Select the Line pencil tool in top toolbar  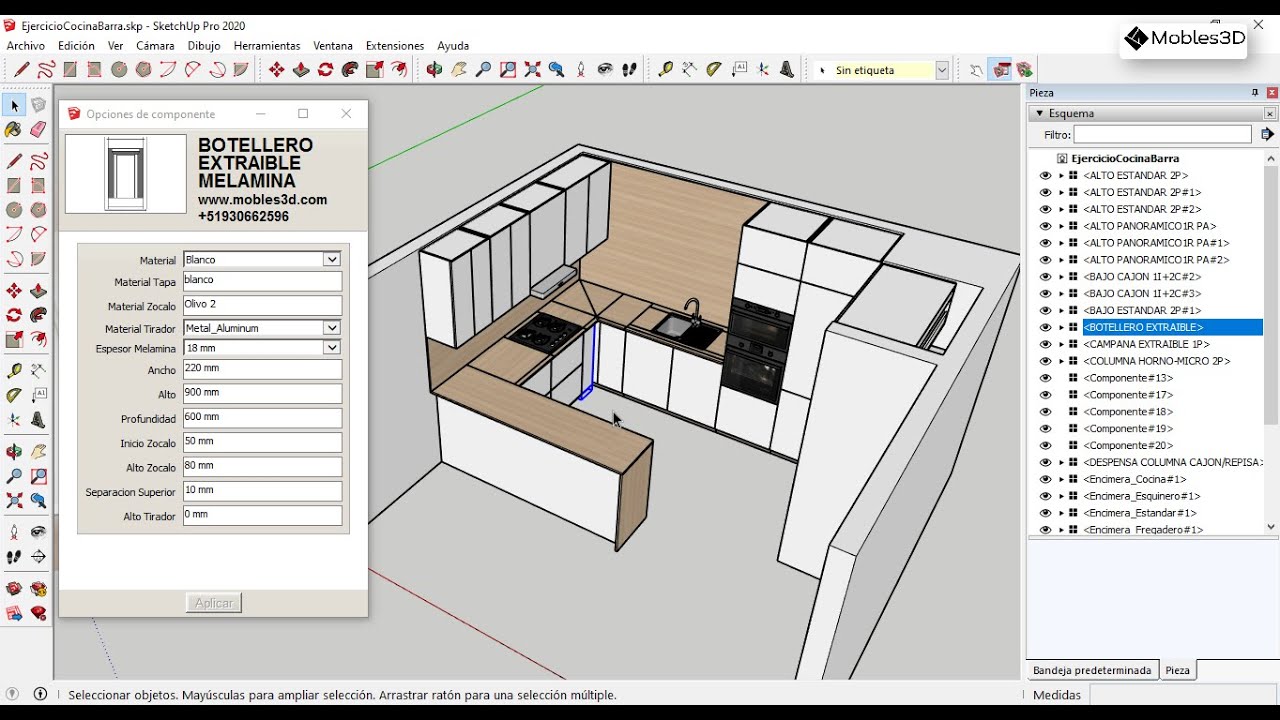point(21,70)
